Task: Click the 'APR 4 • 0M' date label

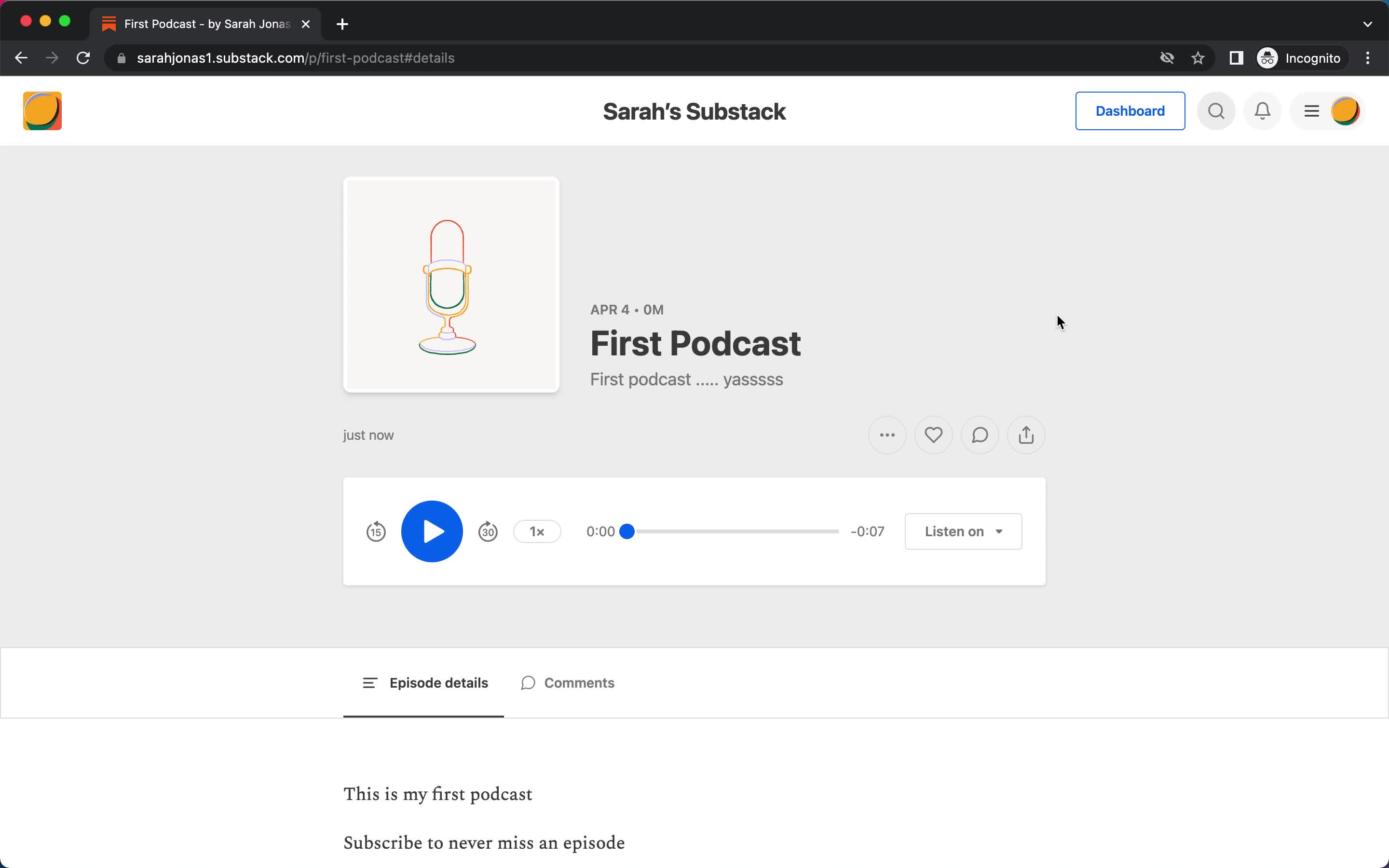Action: click(x=627, y=310)
